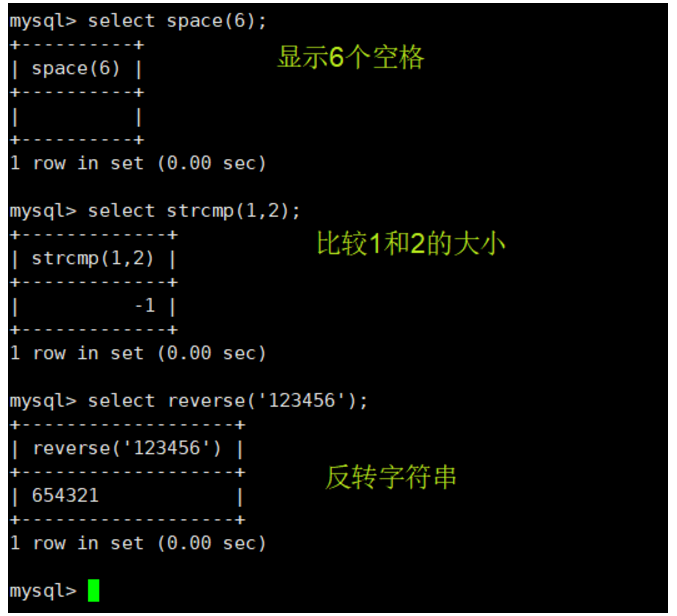677x616 pixels.
Task: Click the "select reverse('123456');" command text
Action: click(x=228, y=401)
